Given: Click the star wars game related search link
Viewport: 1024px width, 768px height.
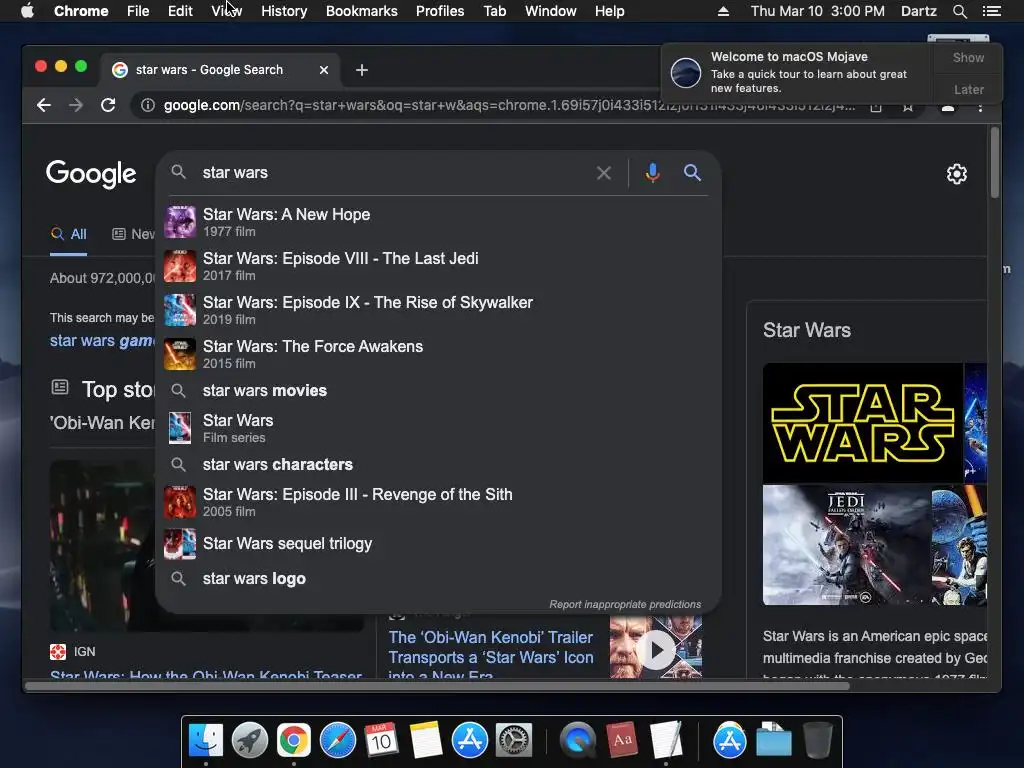Looking at the screenshot, I should click(x=103, y=340).
